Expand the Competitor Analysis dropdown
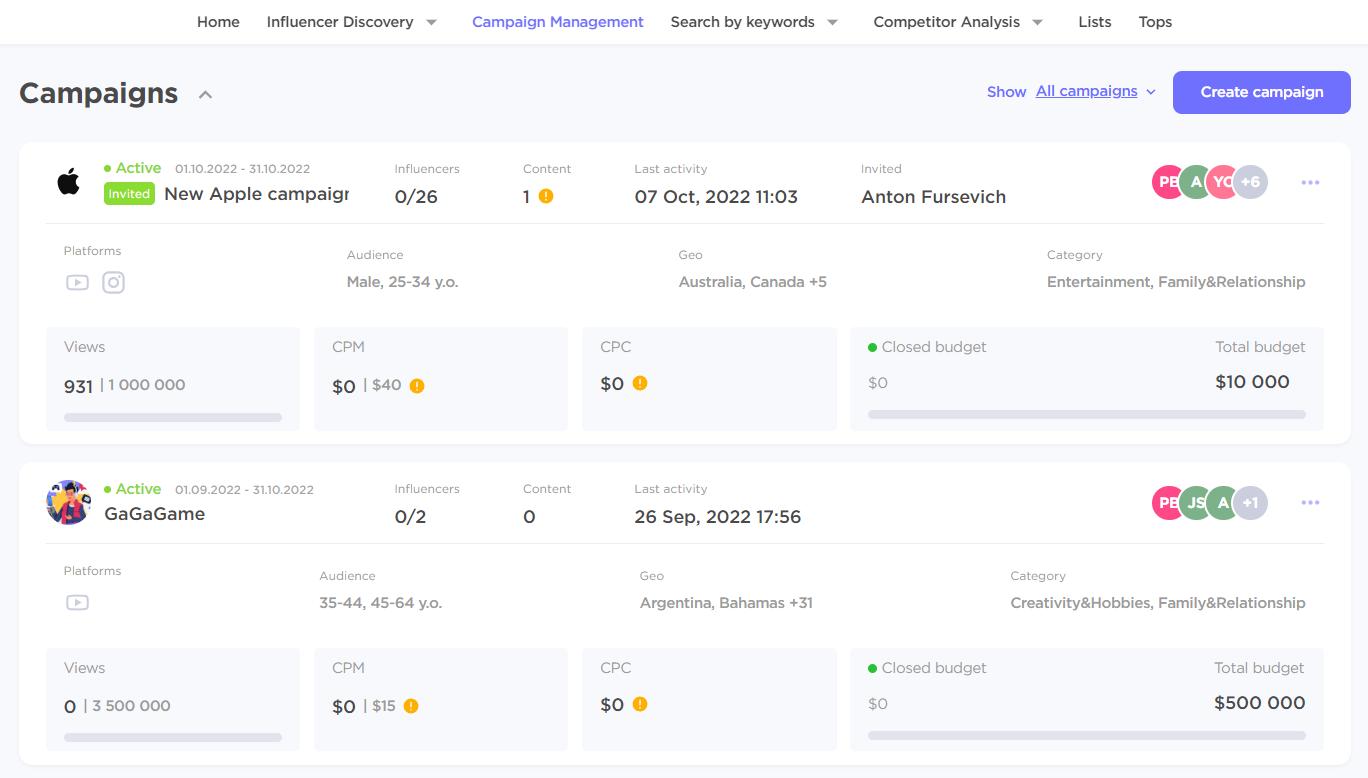 pyautogui.click(x=1037, y=22)
